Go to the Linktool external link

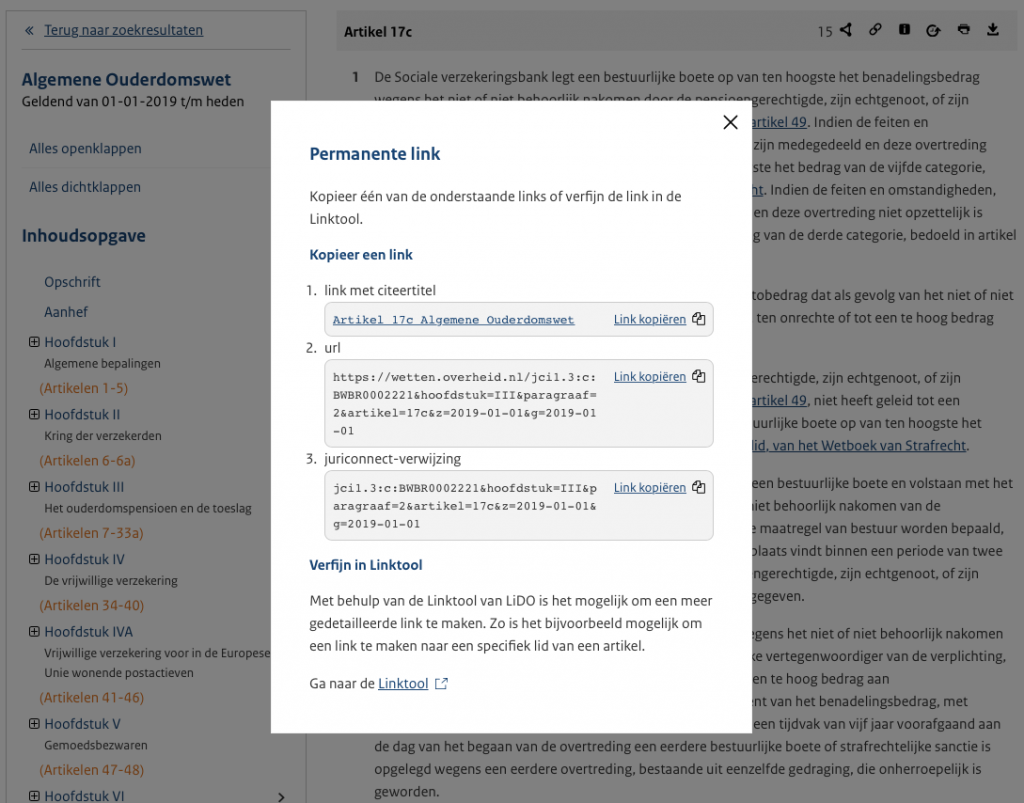[404, 684]
